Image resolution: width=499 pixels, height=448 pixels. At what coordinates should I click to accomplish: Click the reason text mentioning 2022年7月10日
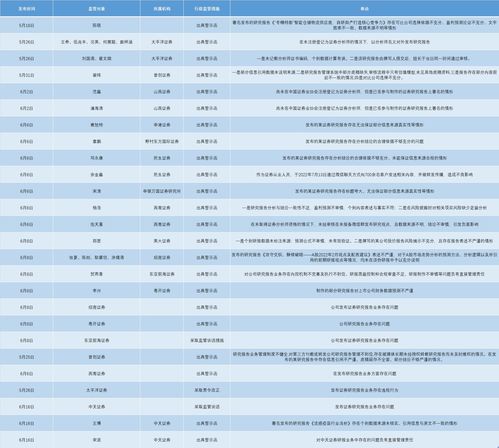pyautogui.click(x=365, y=174)
